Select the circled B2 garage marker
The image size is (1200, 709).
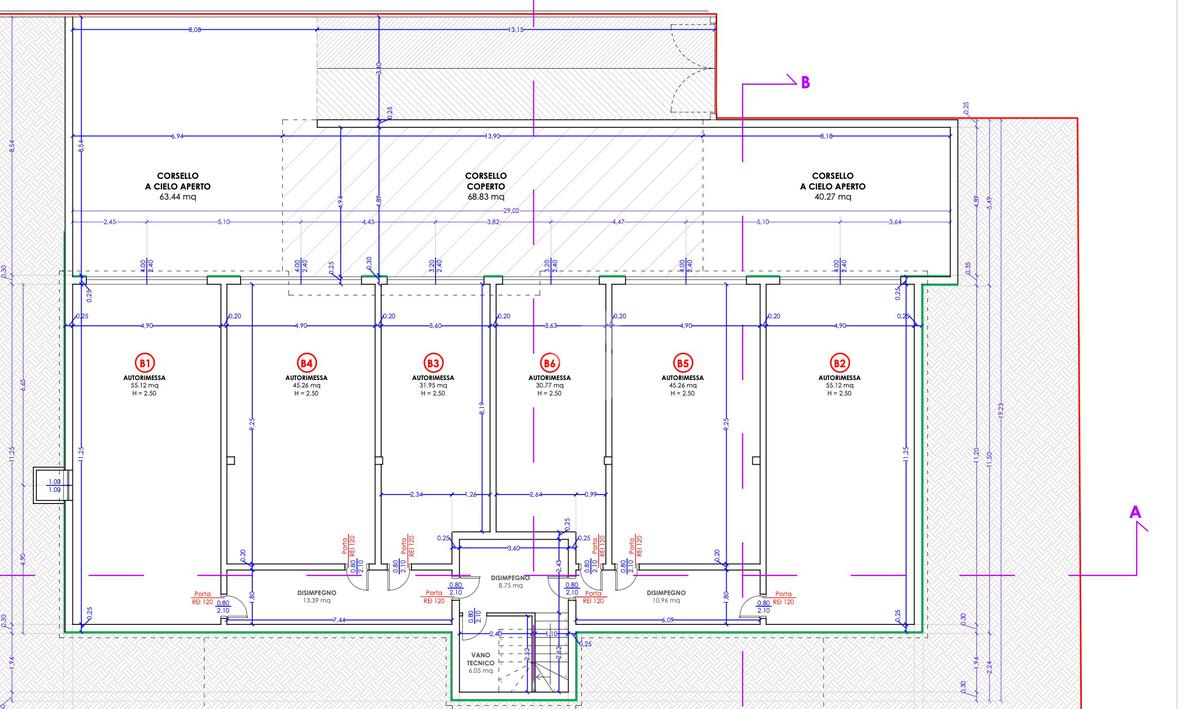coord(840,362)
